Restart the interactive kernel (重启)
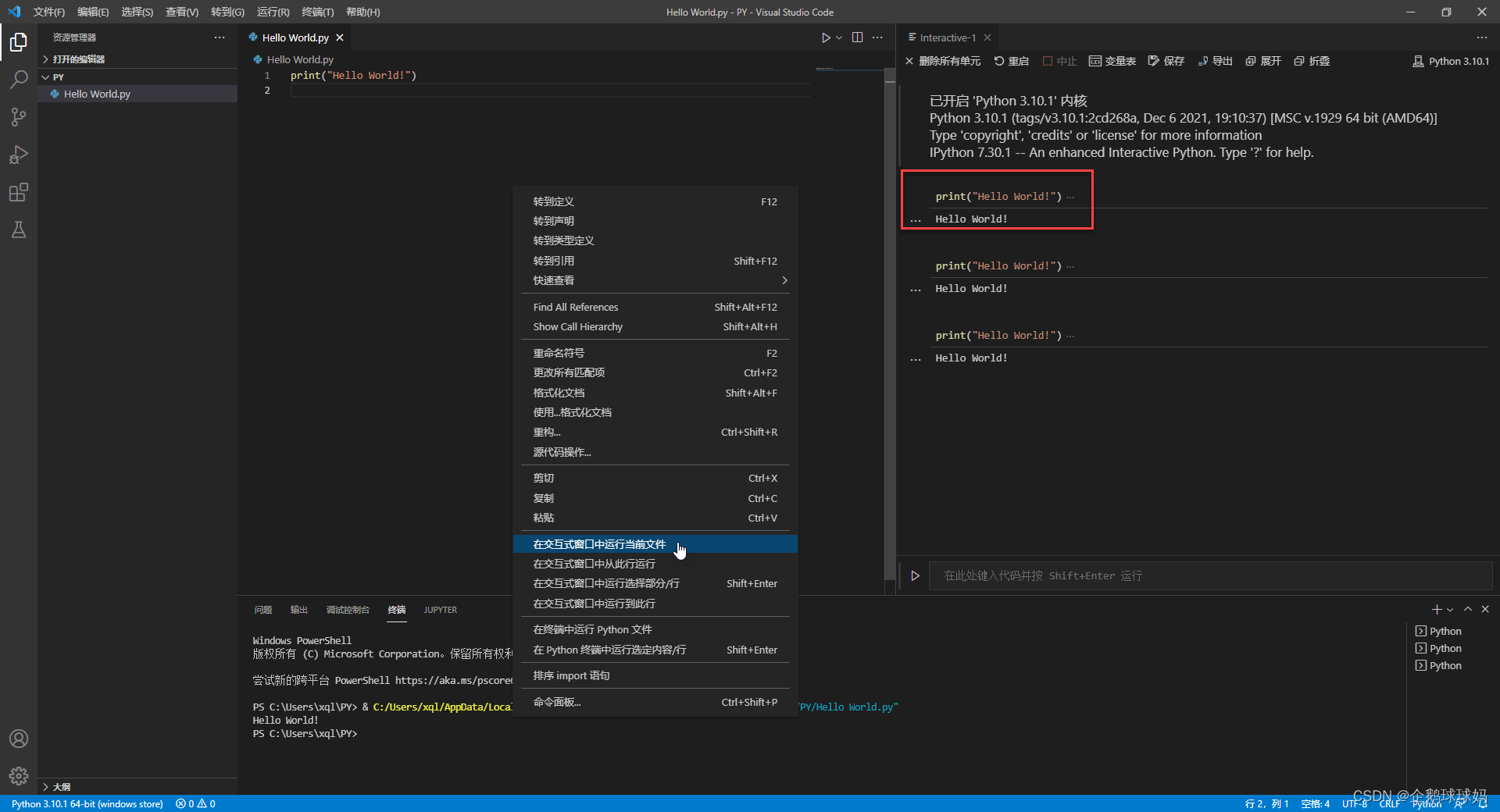1500x812 pixels. click(x=1012, y=60)
